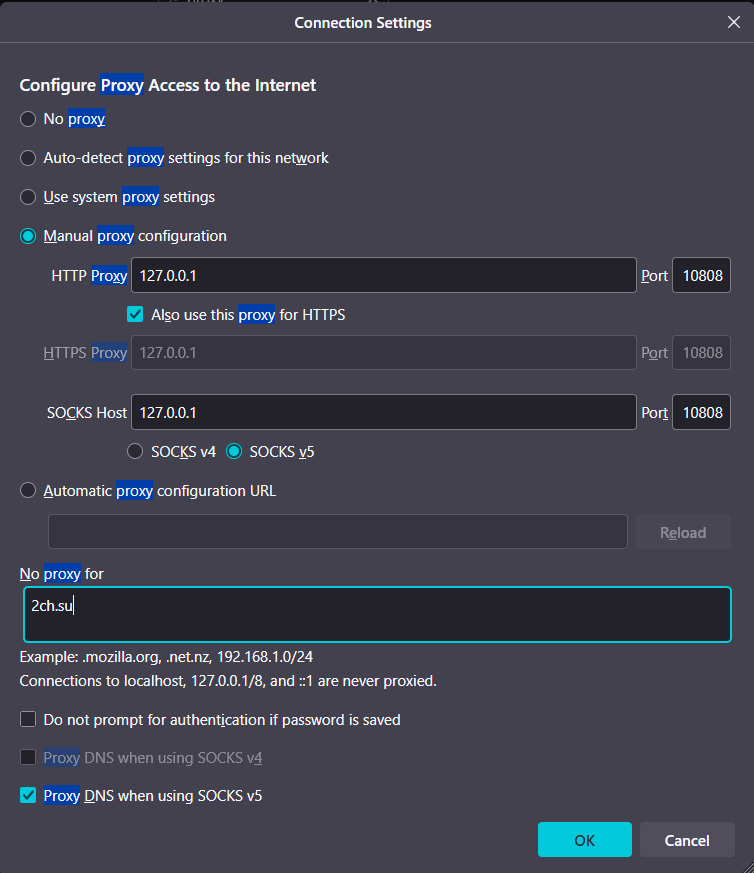Image resolution: width=754 pixels, height=873 pixels.
Task: Click the No proxy for text area
Action: [377, 615]
